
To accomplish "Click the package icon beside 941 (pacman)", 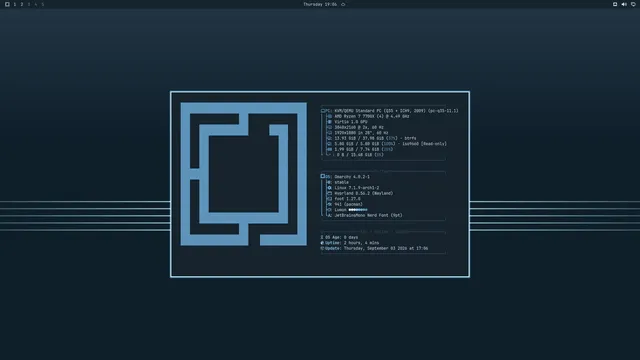I will [329, 204].
